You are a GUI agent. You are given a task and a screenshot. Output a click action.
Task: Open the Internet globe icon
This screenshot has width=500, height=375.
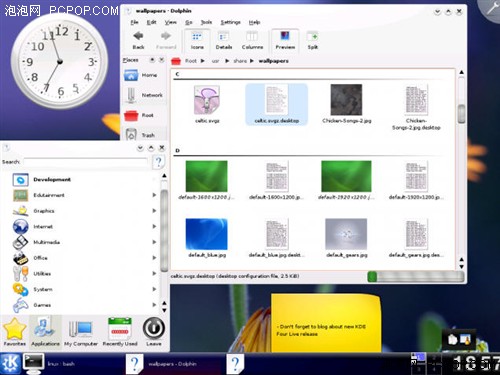(x=20, y=226)
